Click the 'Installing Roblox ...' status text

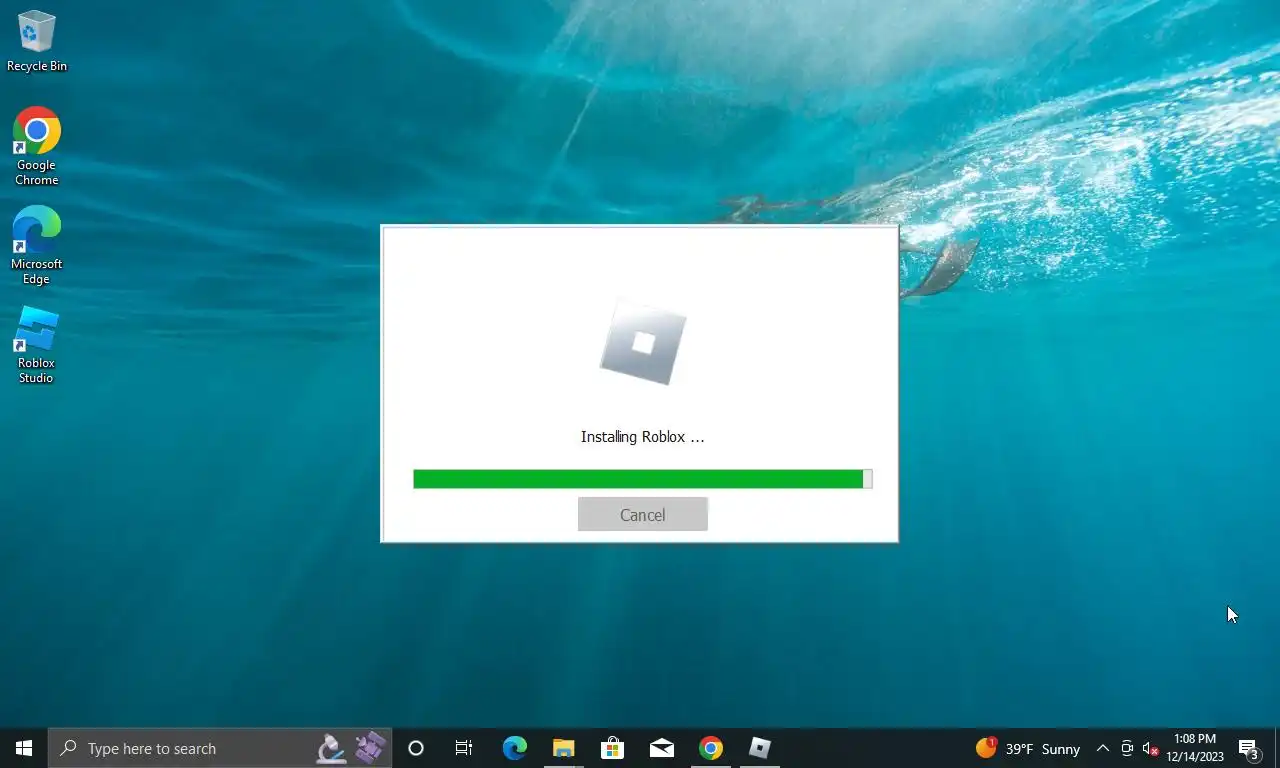point(642,437)
